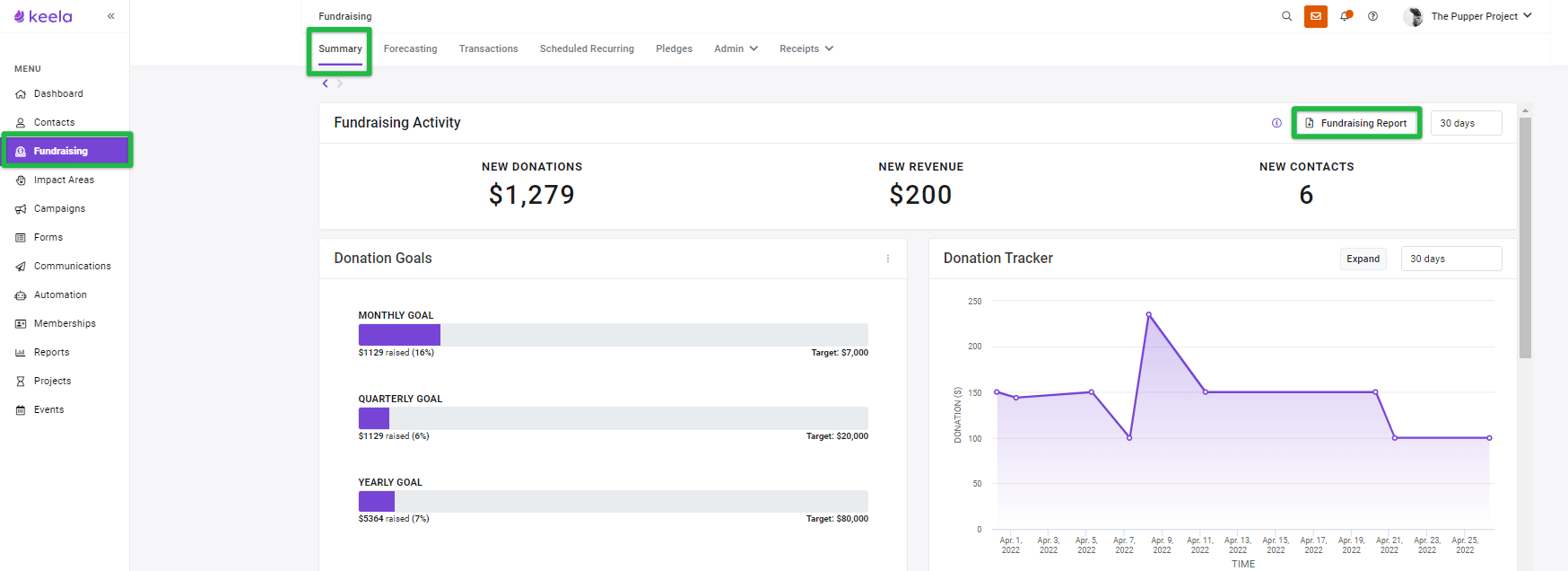Click the Monthly Goal progress bar

(613, 335)
